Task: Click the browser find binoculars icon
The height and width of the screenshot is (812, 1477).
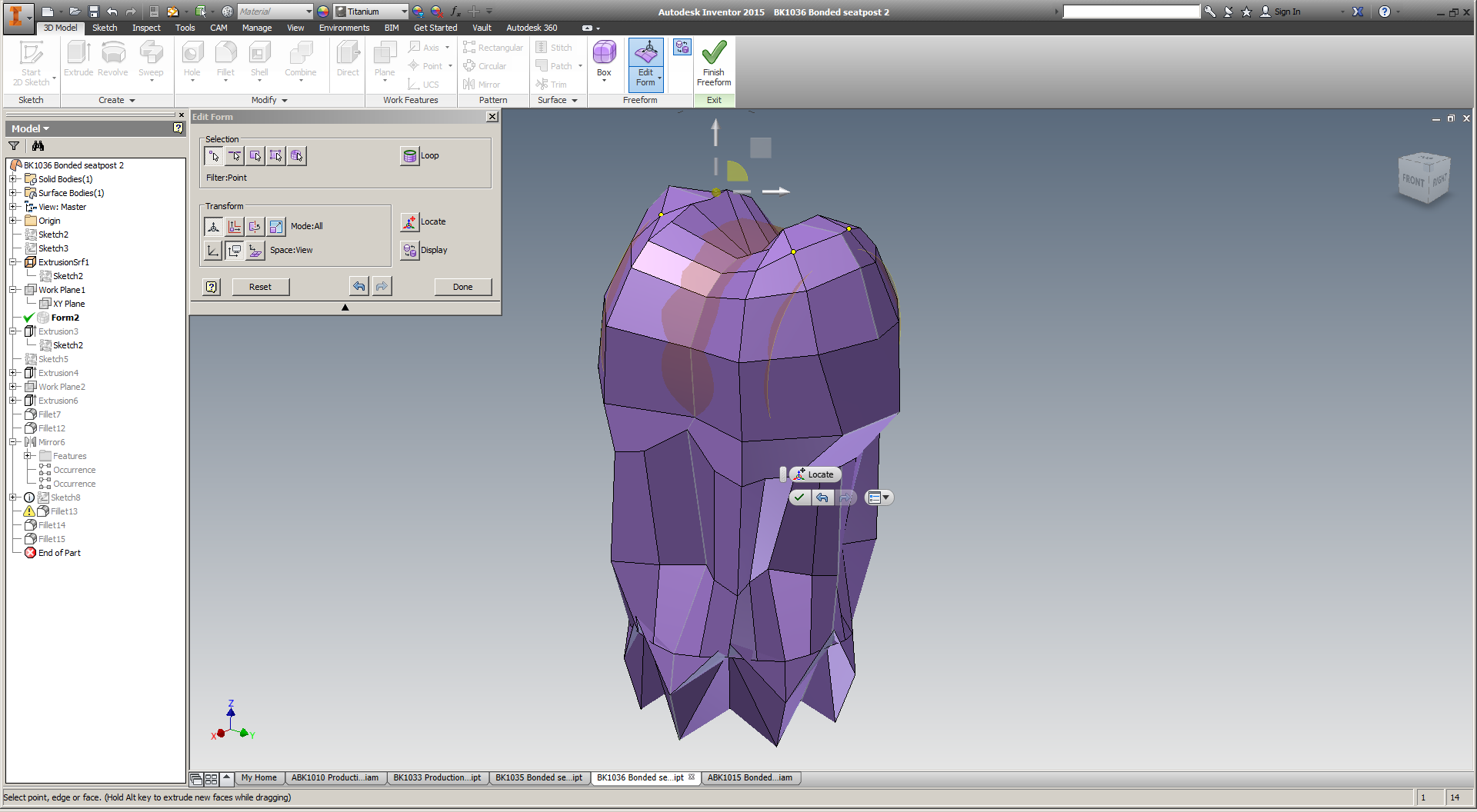Action: 38,146
